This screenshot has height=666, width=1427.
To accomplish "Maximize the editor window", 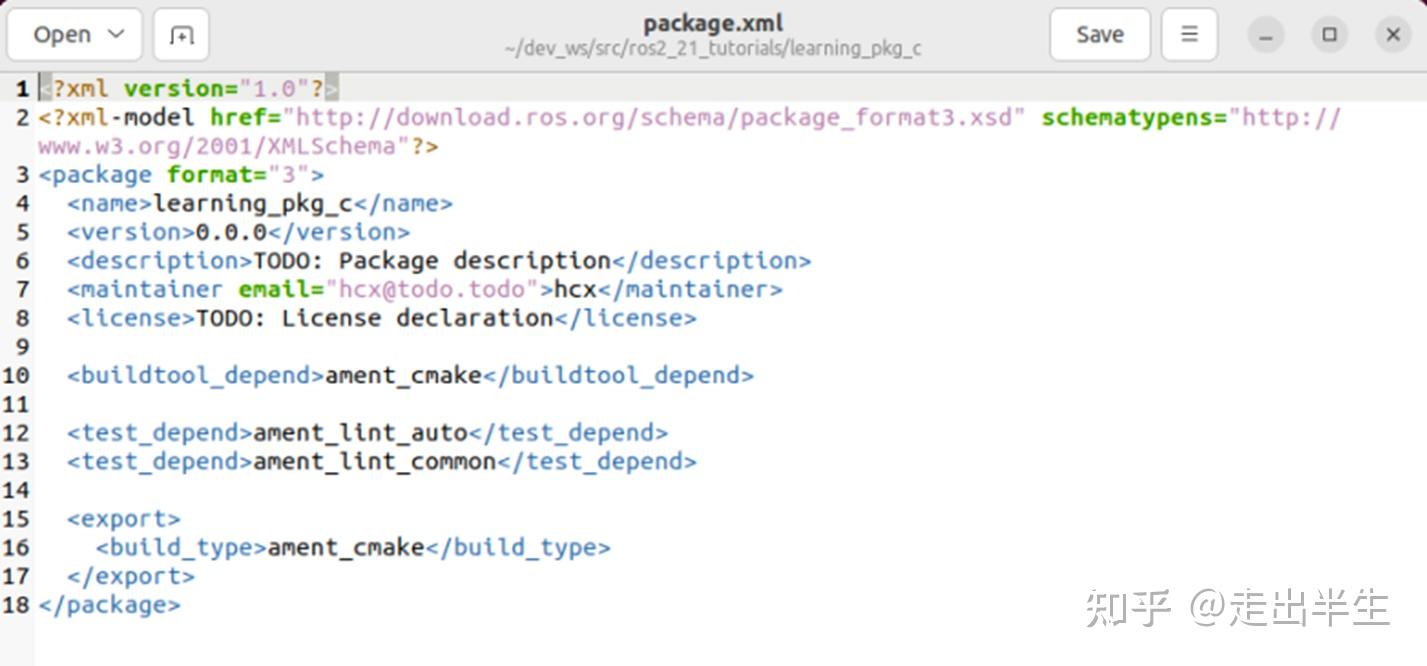I will pyautogui.click(x=1329, y=35).
